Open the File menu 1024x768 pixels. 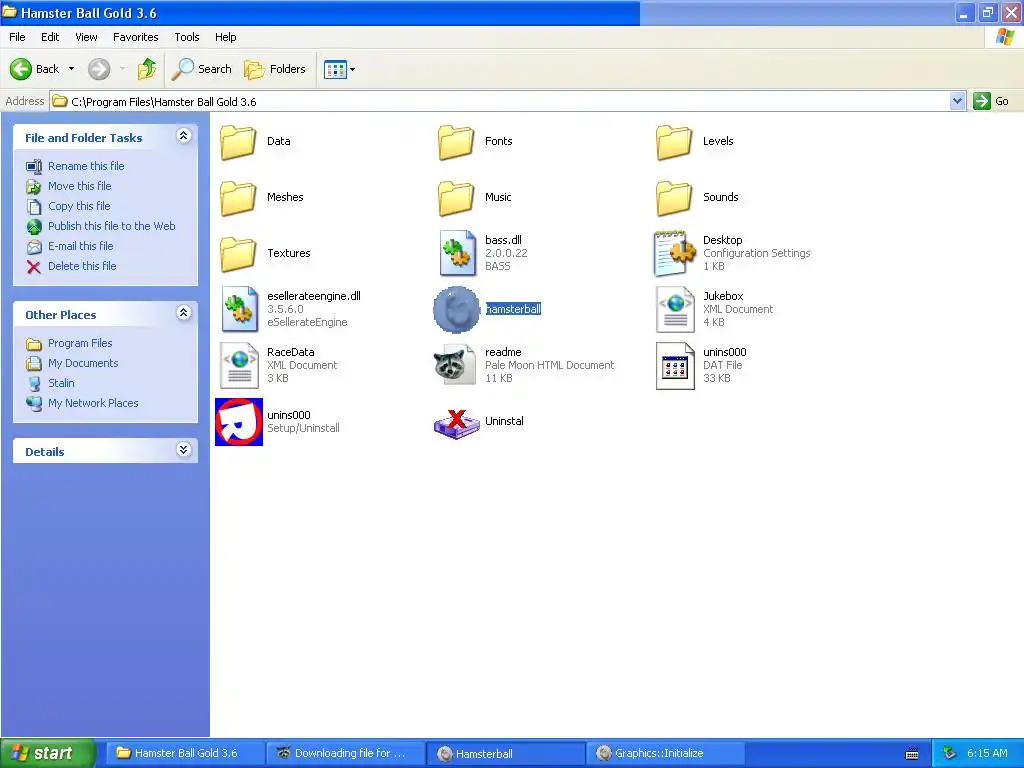(x=17, y=37)
